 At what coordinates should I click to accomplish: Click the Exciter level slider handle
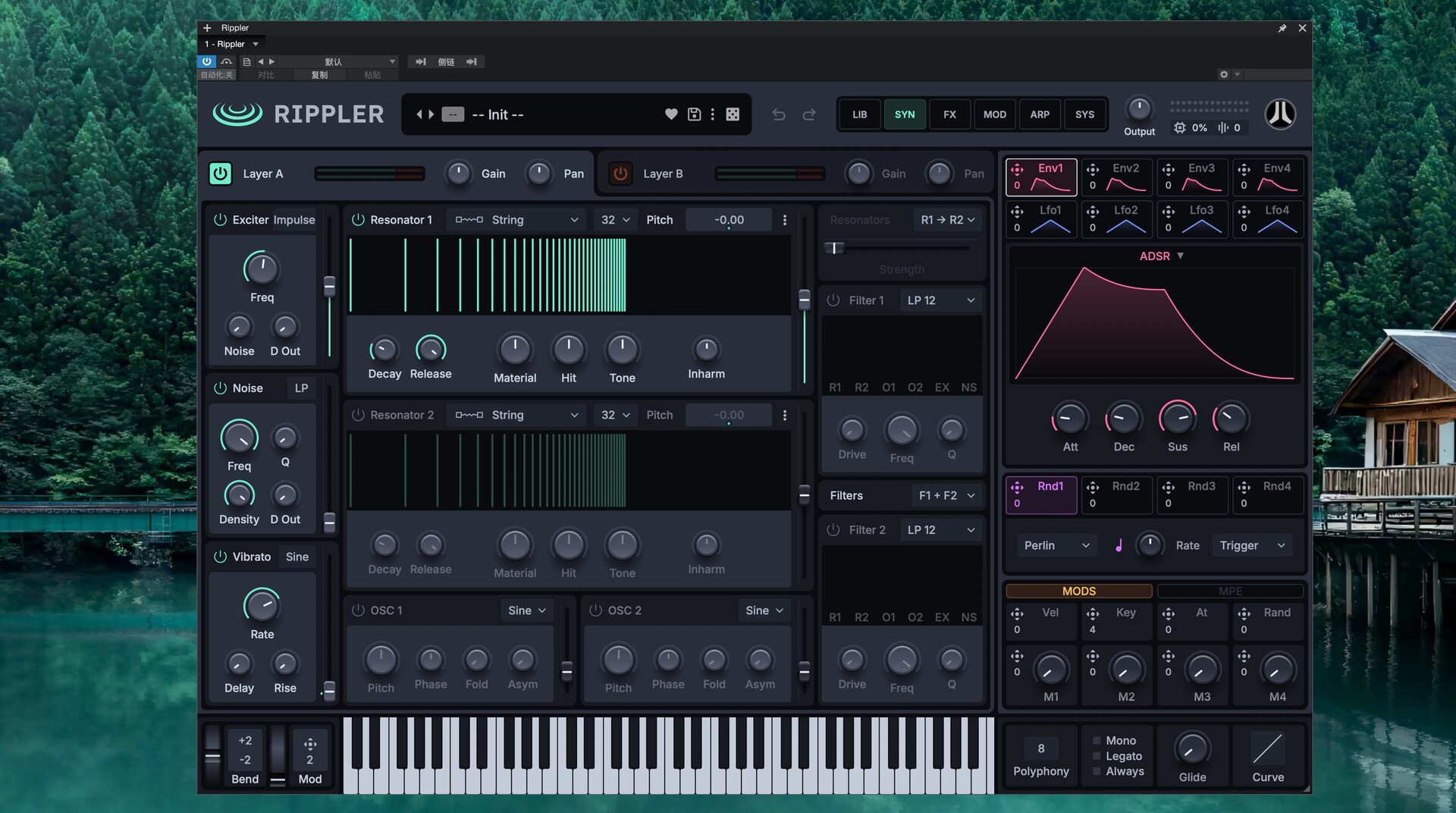tap(329, 286)
